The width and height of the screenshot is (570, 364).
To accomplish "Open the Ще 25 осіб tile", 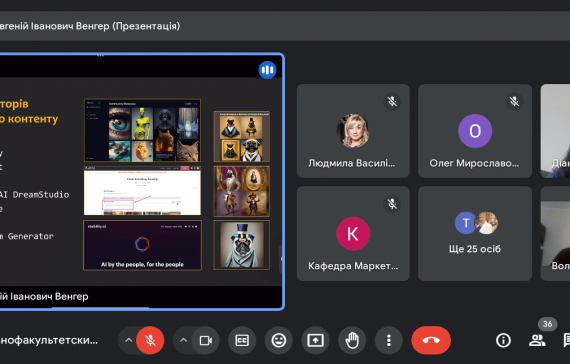I will coord(475,233).
